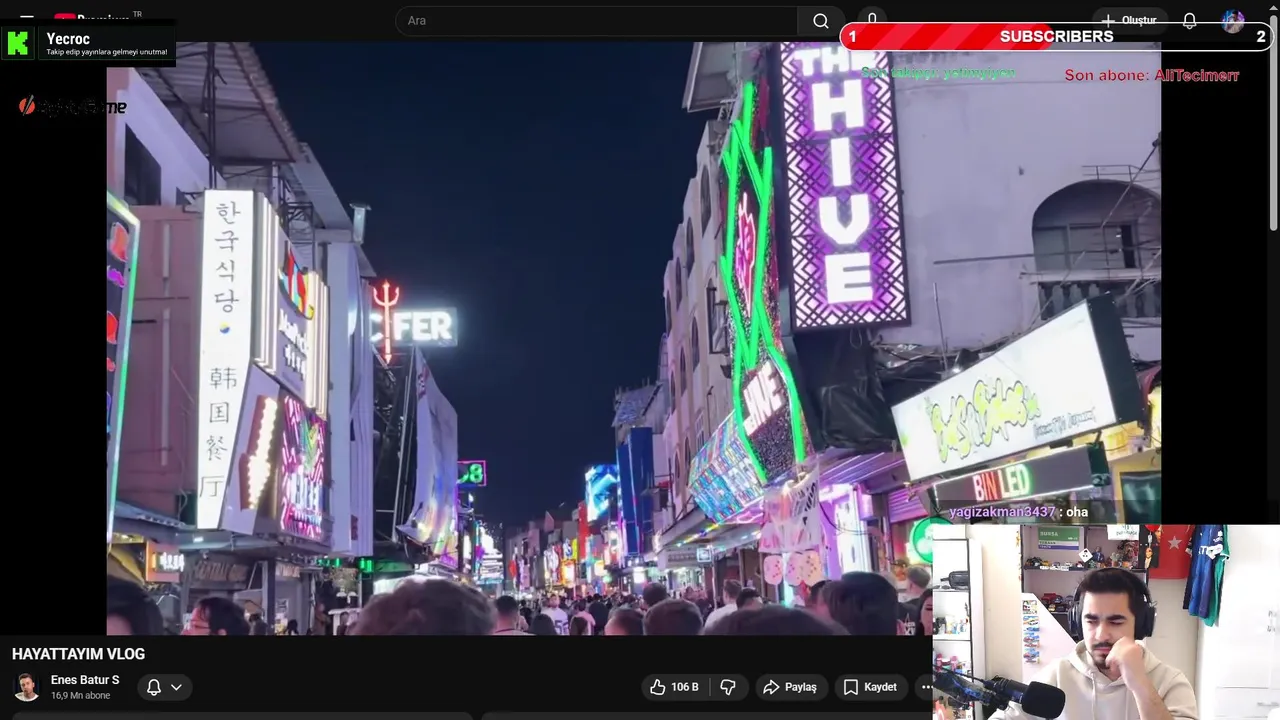The image size is (1280, 720).
Task: Go to YouTube Premium home logo
Action: coord(98,18)
